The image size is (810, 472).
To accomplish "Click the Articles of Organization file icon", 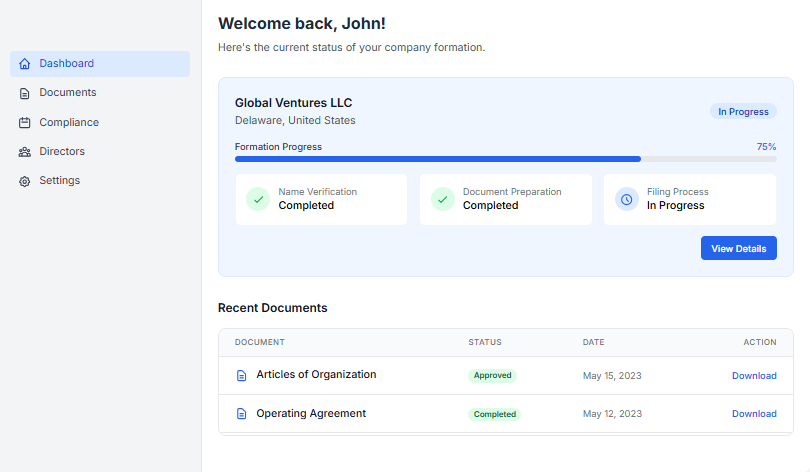I will pyautogui.click(x=241, y=376).
